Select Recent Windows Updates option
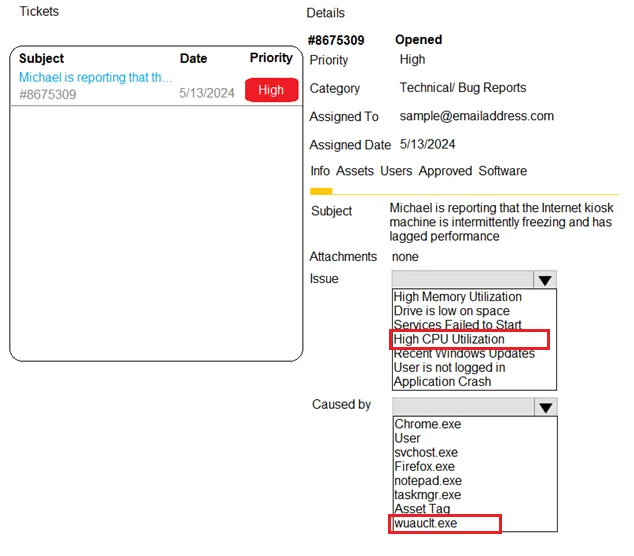 pos(464,353)
